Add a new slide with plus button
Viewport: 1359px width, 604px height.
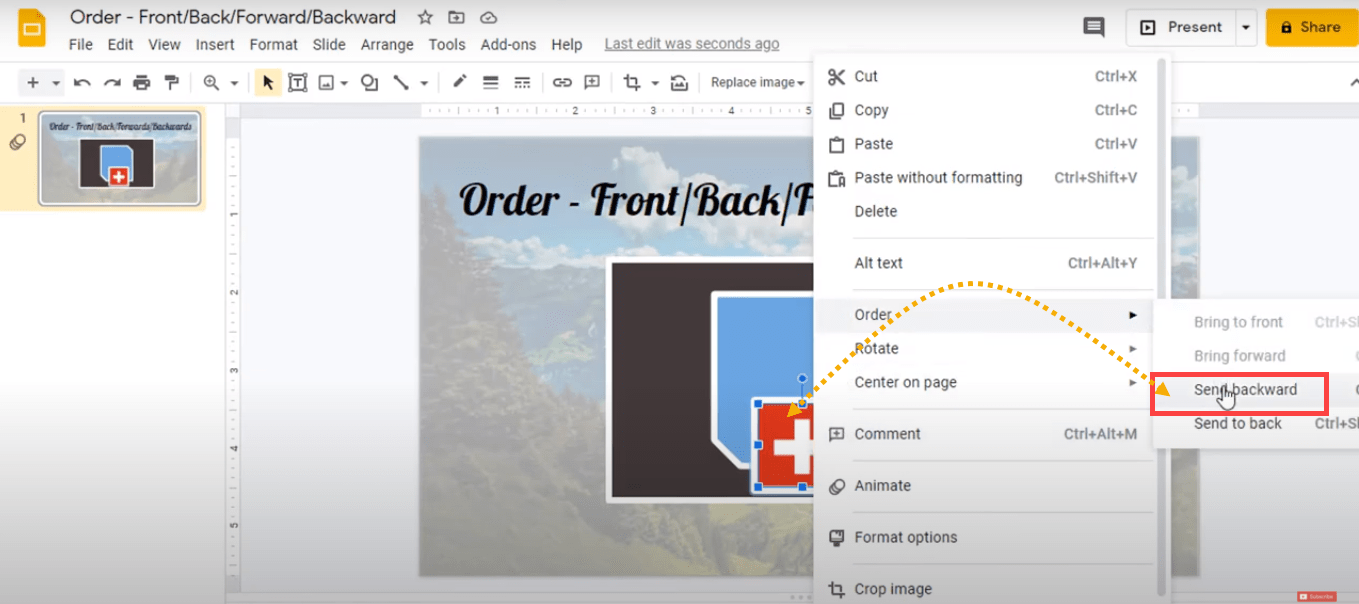pyautogui.click(x=33, y=82)
